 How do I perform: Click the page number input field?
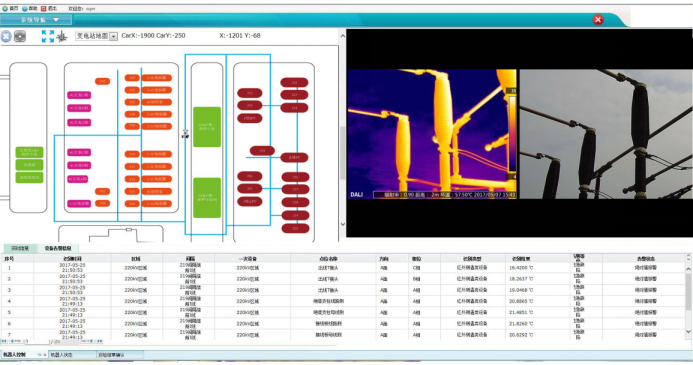[37, 342]
